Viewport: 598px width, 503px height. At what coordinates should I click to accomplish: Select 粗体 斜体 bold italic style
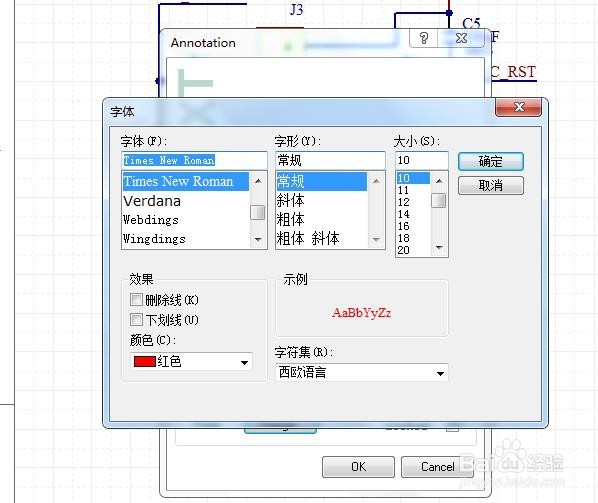(322, 239)
